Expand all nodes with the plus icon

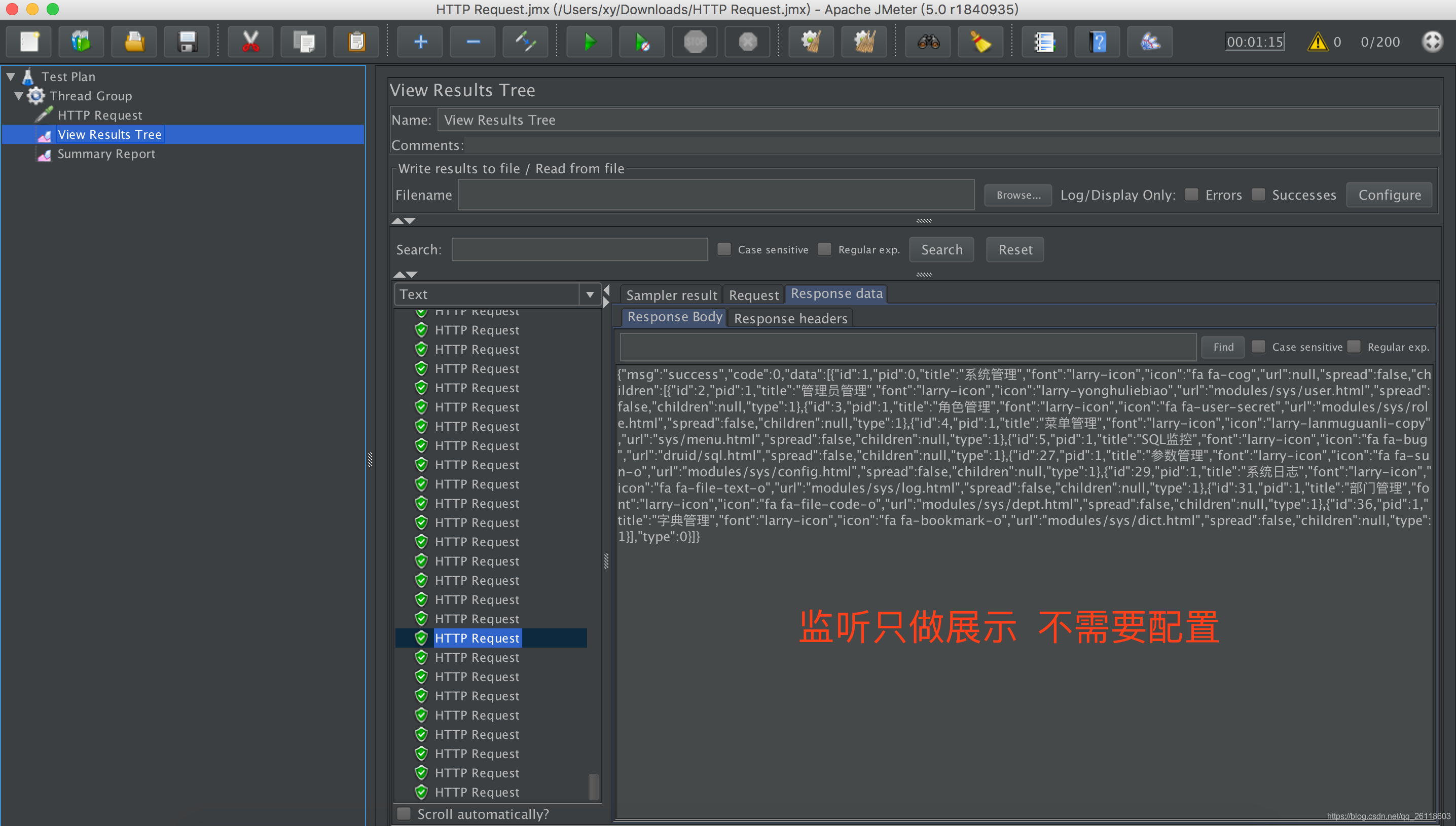click(x=420, y=42)
